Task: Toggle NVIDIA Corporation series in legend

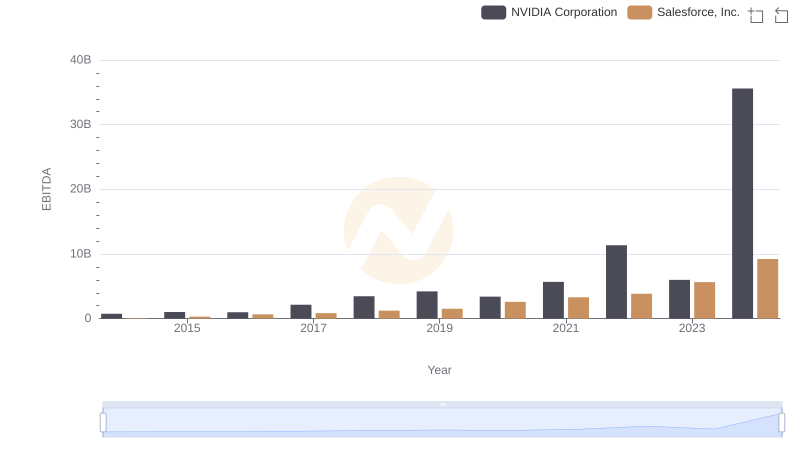Action: [x=549, y=12]
